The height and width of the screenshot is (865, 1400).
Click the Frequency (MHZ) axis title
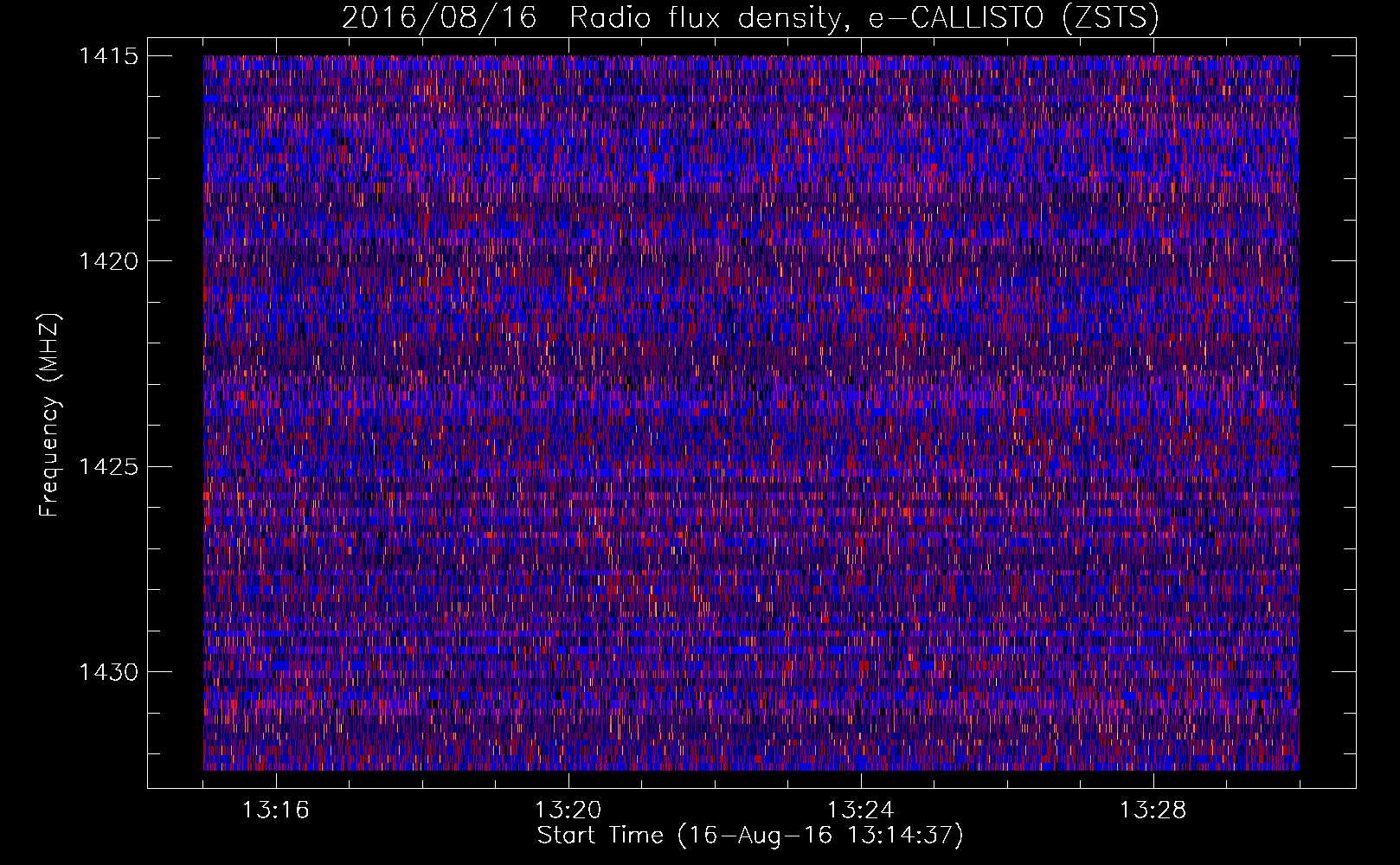49,414
